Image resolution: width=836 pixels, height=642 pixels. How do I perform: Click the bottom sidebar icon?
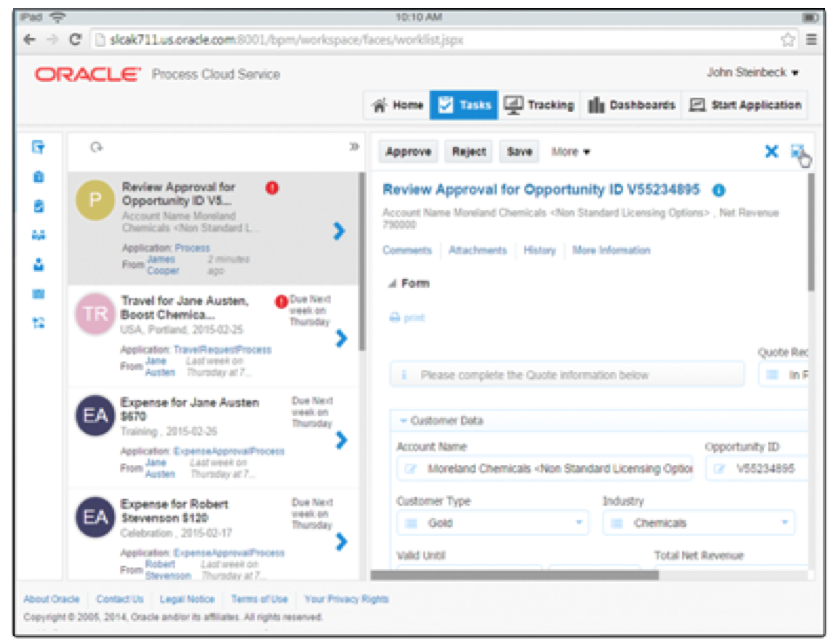click(x=38, y=323)
